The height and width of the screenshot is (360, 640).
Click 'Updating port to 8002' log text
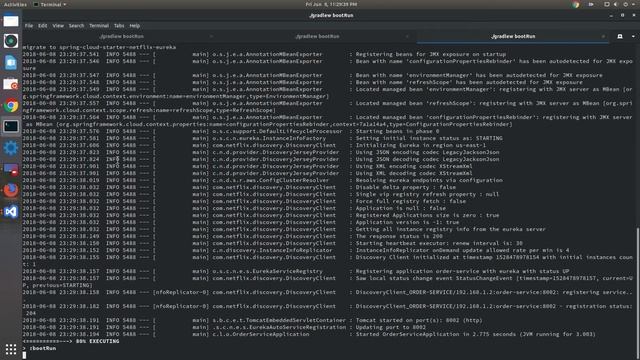tap(391, 327)
